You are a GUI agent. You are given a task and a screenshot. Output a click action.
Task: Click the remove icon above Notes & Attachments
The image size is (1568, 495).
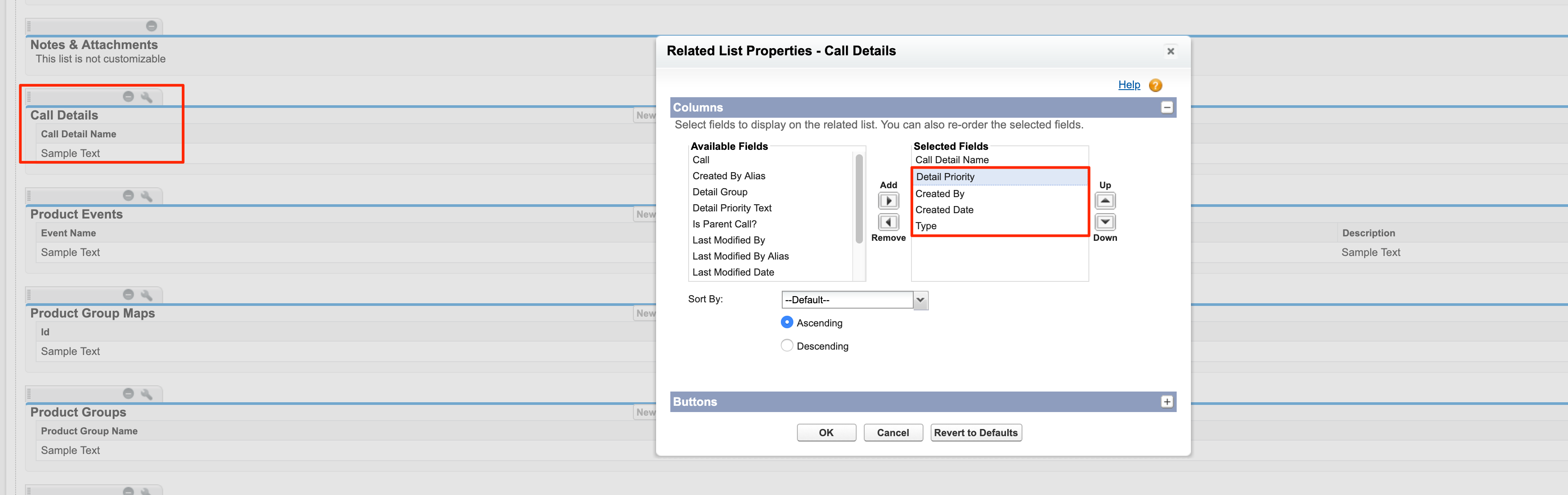(152, 25)
